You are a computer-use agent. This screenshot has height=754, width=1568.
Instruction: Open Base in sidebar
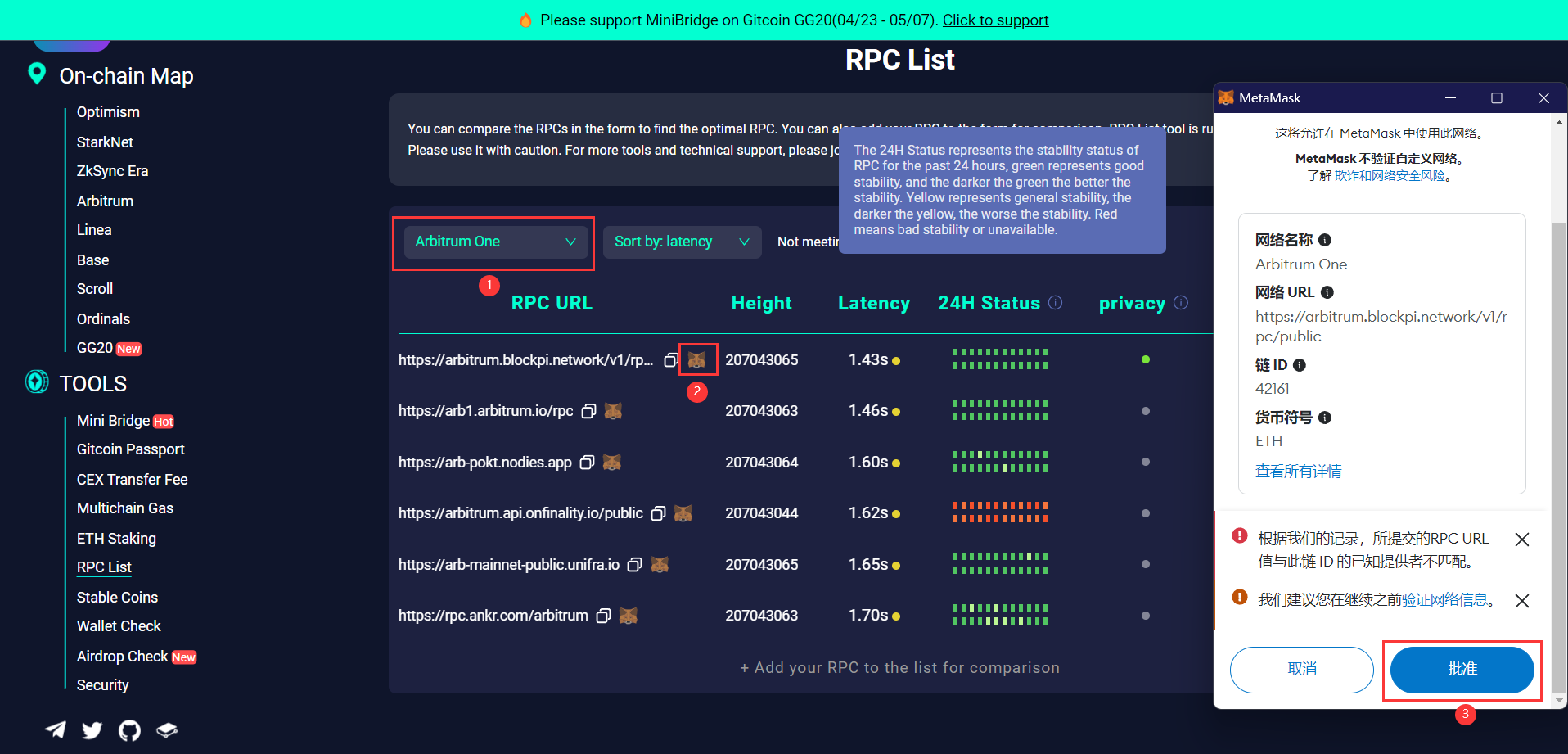(x=92, y=260)
